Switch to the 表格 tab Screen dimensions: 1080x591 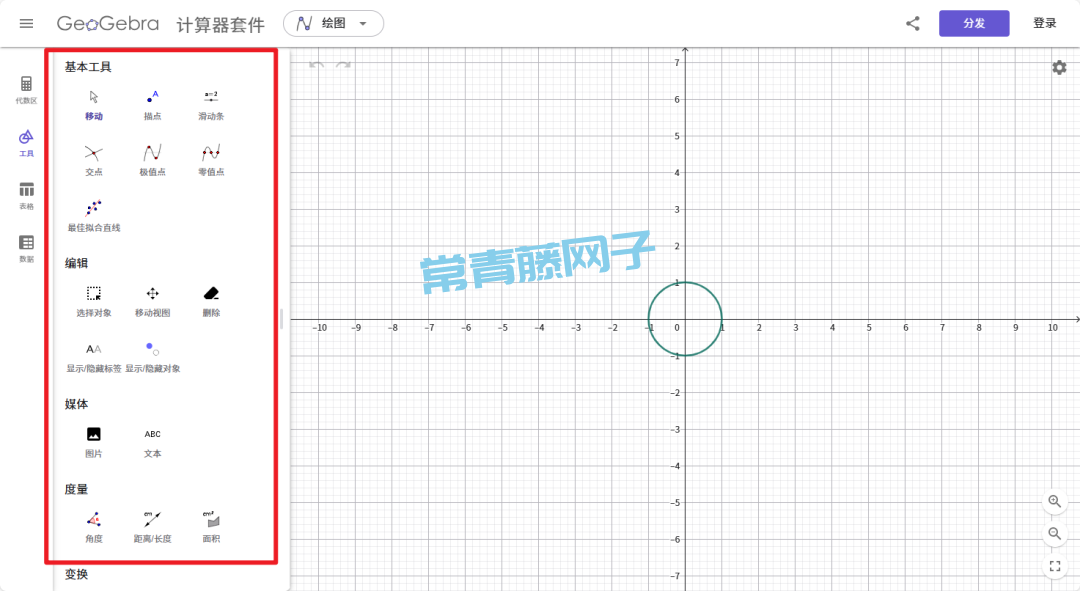[x=26, y=195]
